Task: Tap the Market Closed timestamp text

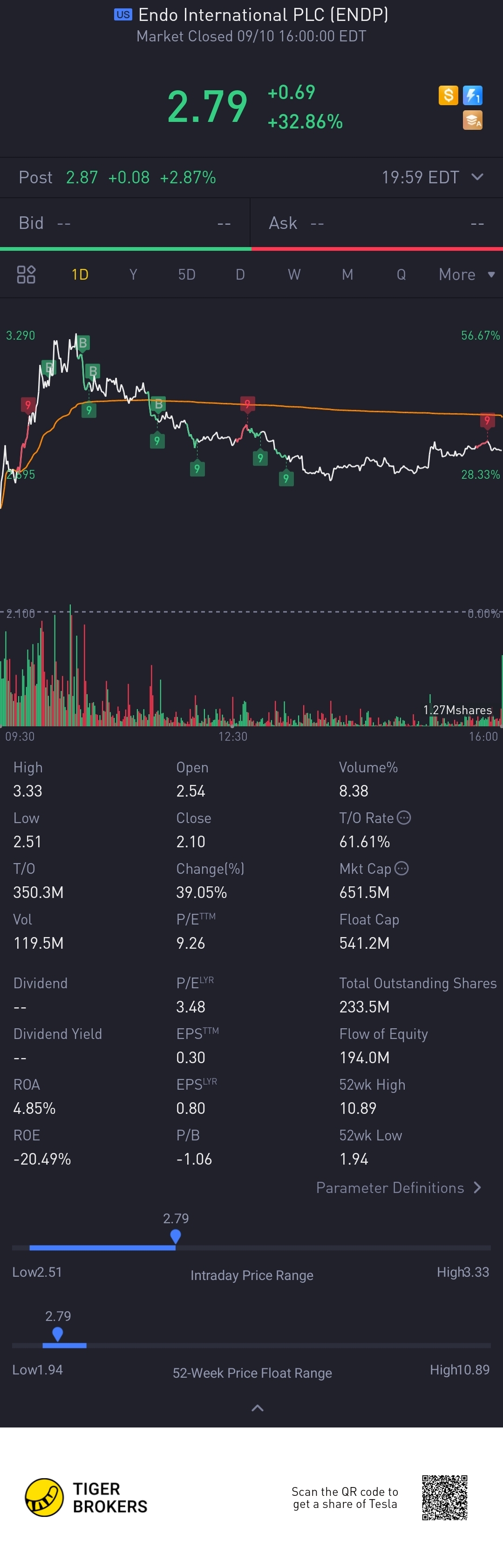Action: [251, 36]
